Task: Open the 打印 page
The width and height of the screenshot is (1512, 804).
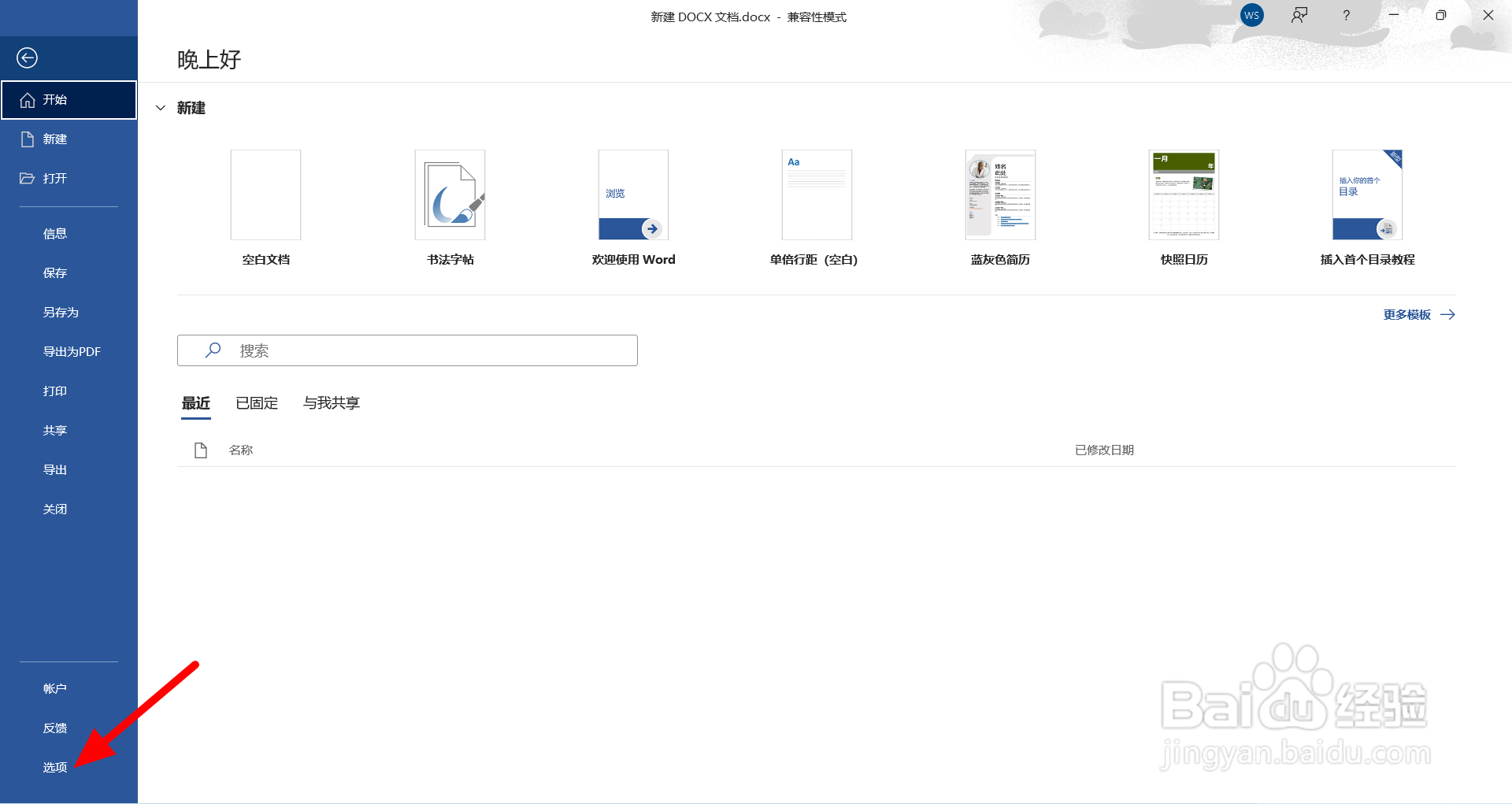Action: click(69, 391)
